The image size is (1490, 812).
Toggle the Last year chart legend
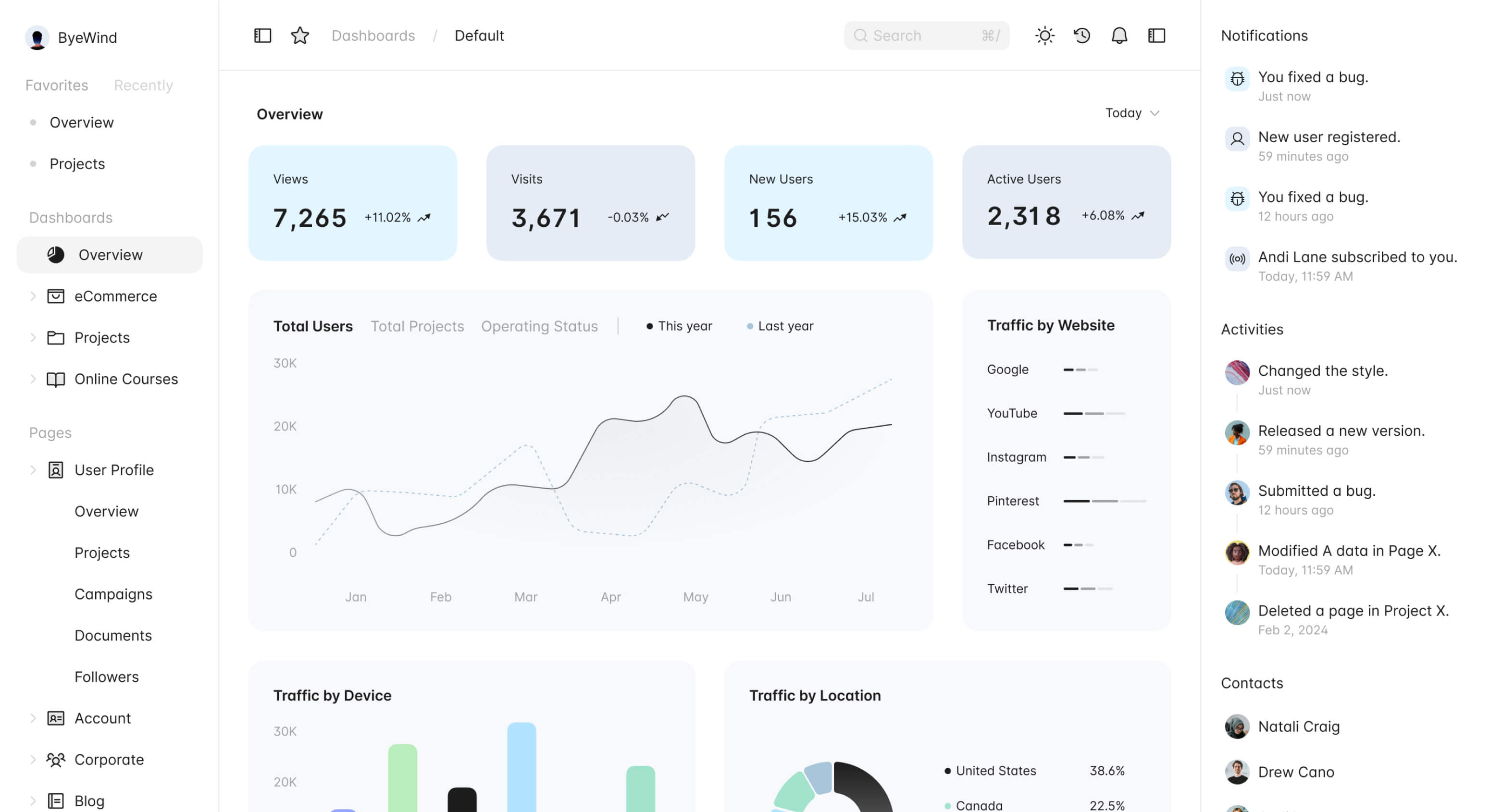[x=780, y=326]
